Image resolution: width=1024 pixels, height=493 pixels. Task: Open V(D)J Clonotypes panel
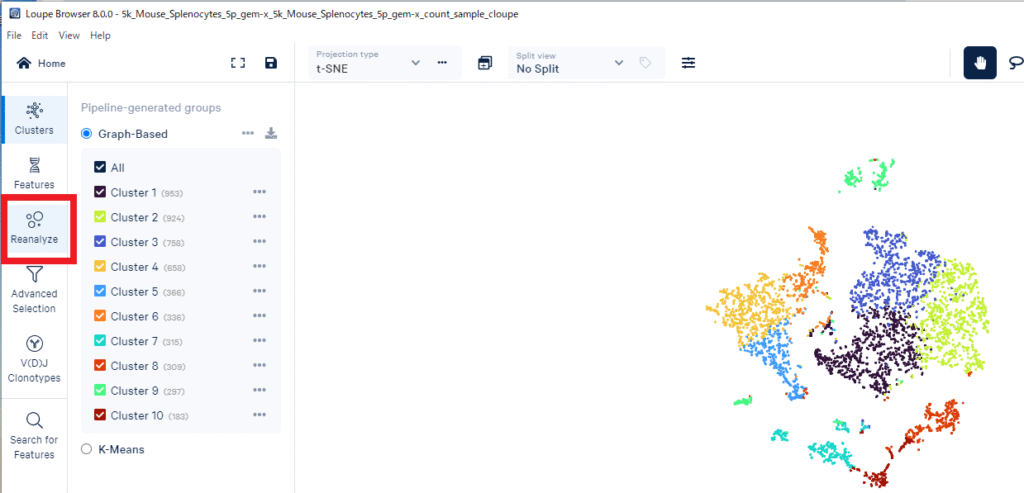34,359
